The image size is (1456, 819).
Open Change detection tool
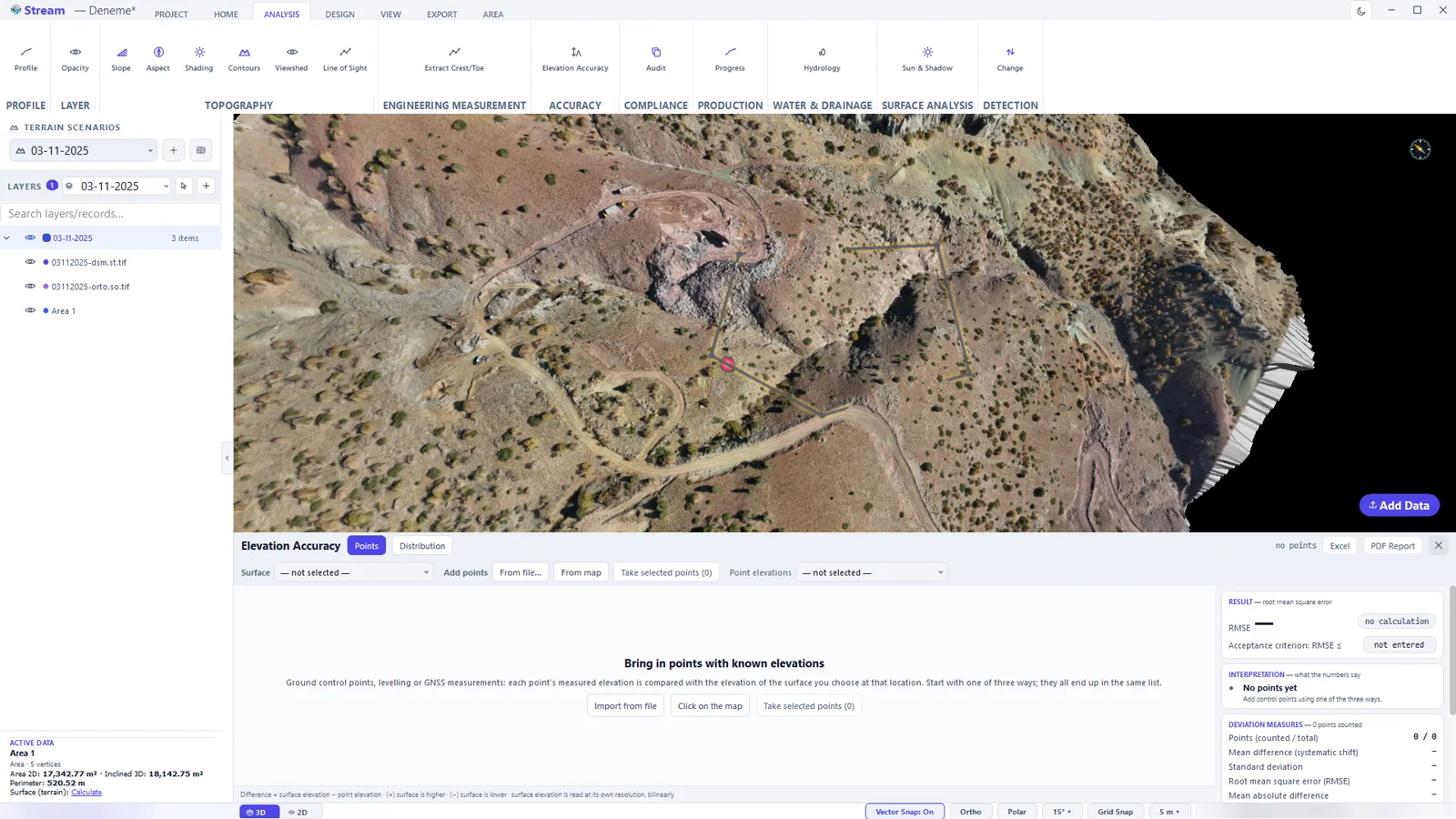[1010, 59]
